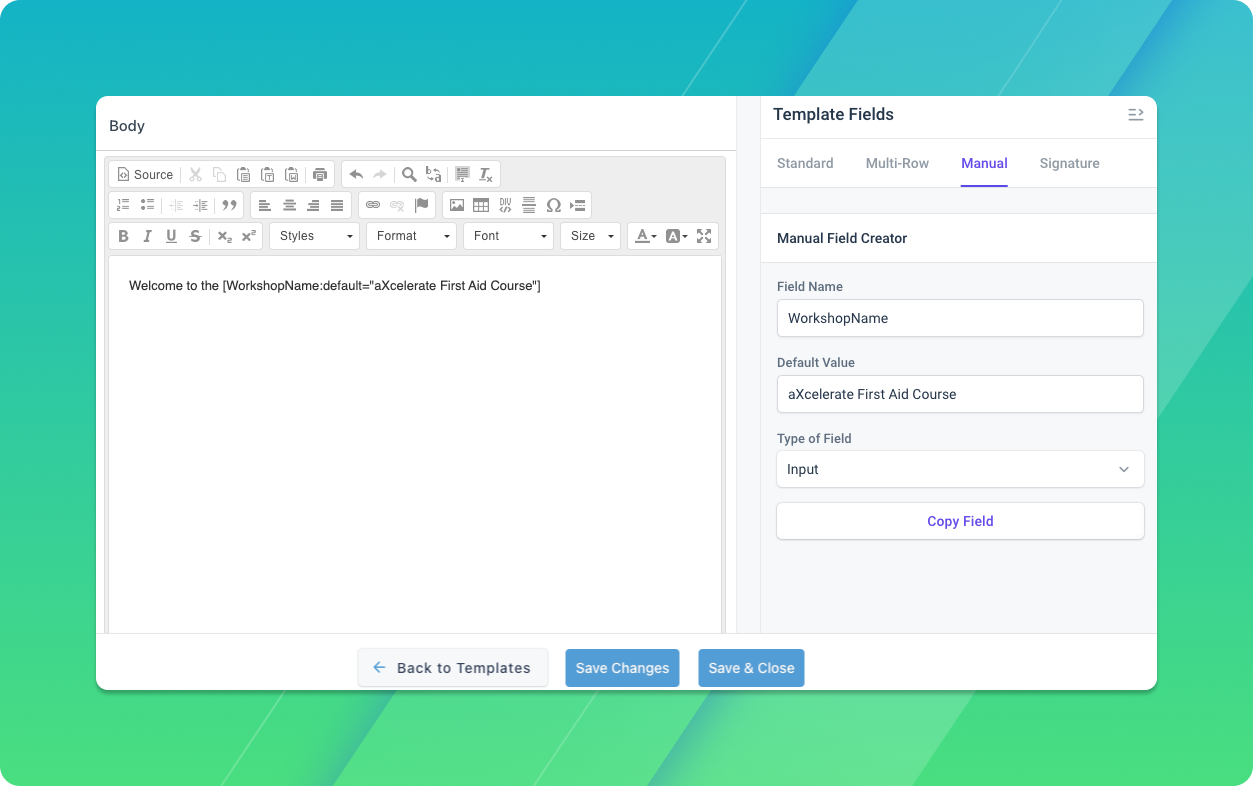Switch to the Signature tab
Viewport: 1253px width, 786px height.
click(x=1069, y=163)
